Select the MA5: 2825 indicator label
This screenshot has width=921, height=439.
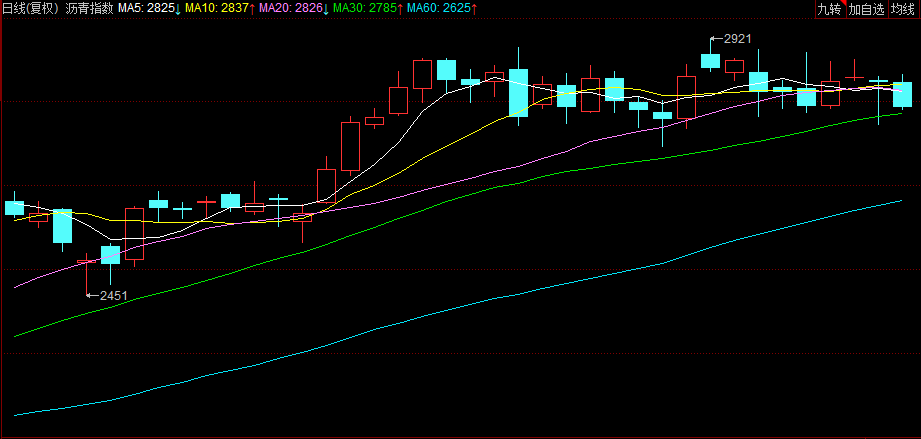(149, 9)
